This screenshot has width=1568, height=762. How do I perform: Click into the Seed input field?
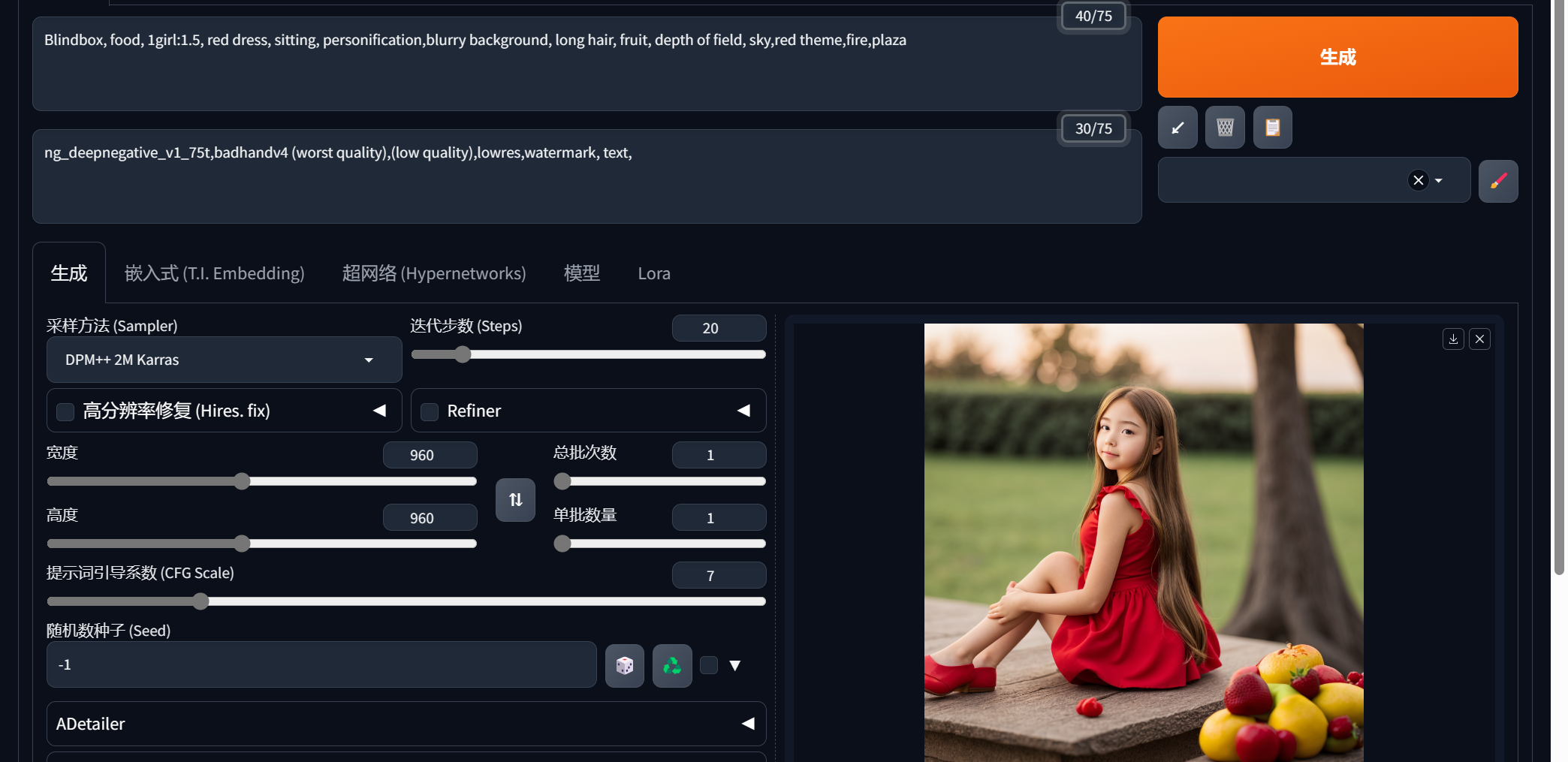pos(321,665)
